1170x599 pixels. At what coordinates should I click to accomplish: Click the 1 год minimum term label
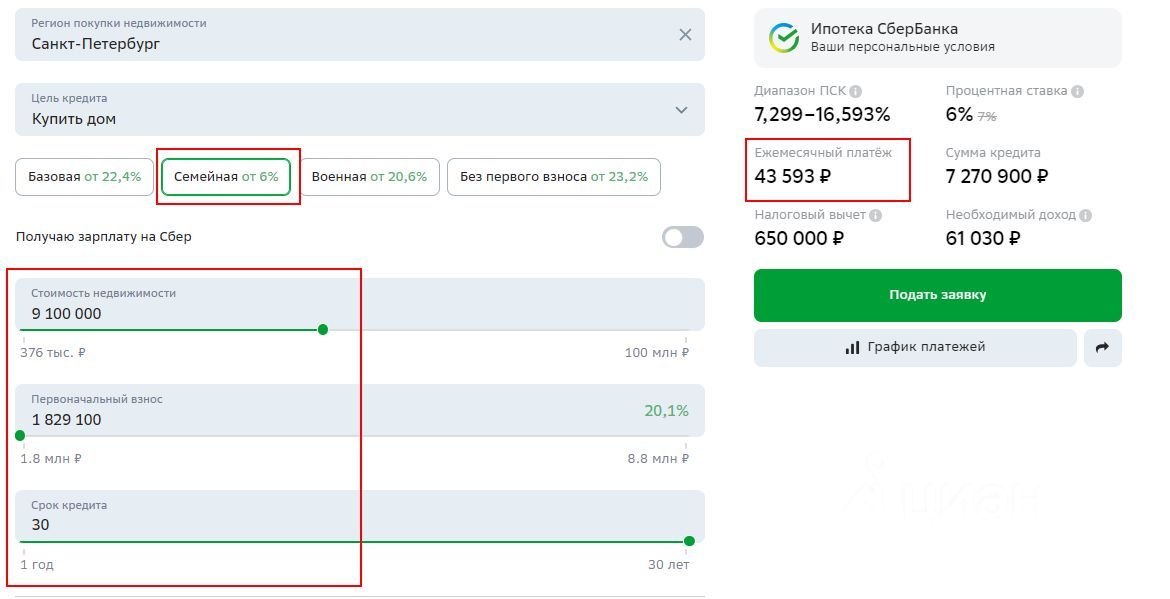pyautogui.click(x=37, y=565)
